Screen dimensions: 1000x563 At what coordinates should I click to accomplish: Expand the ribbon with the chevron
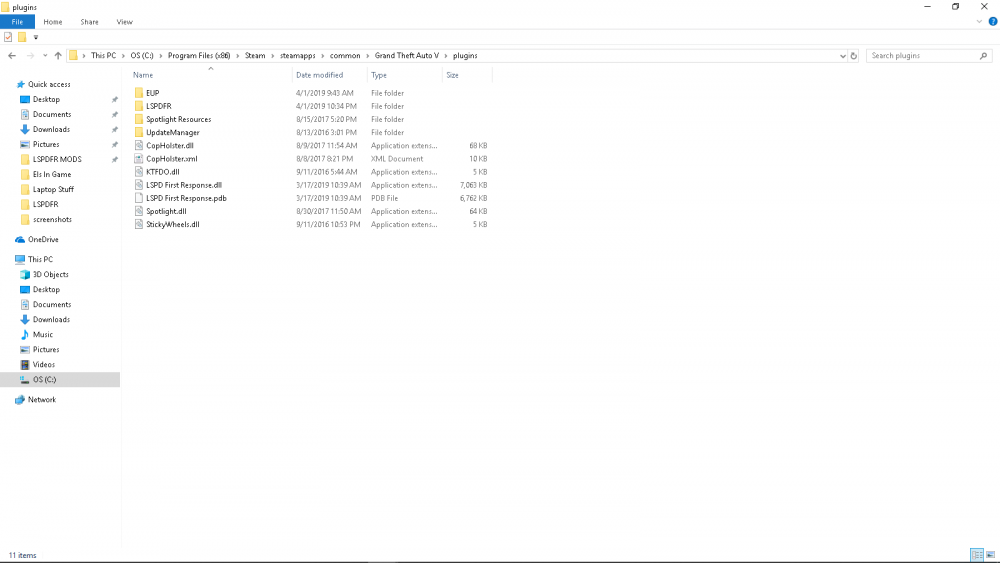click(x=979, y=22)
